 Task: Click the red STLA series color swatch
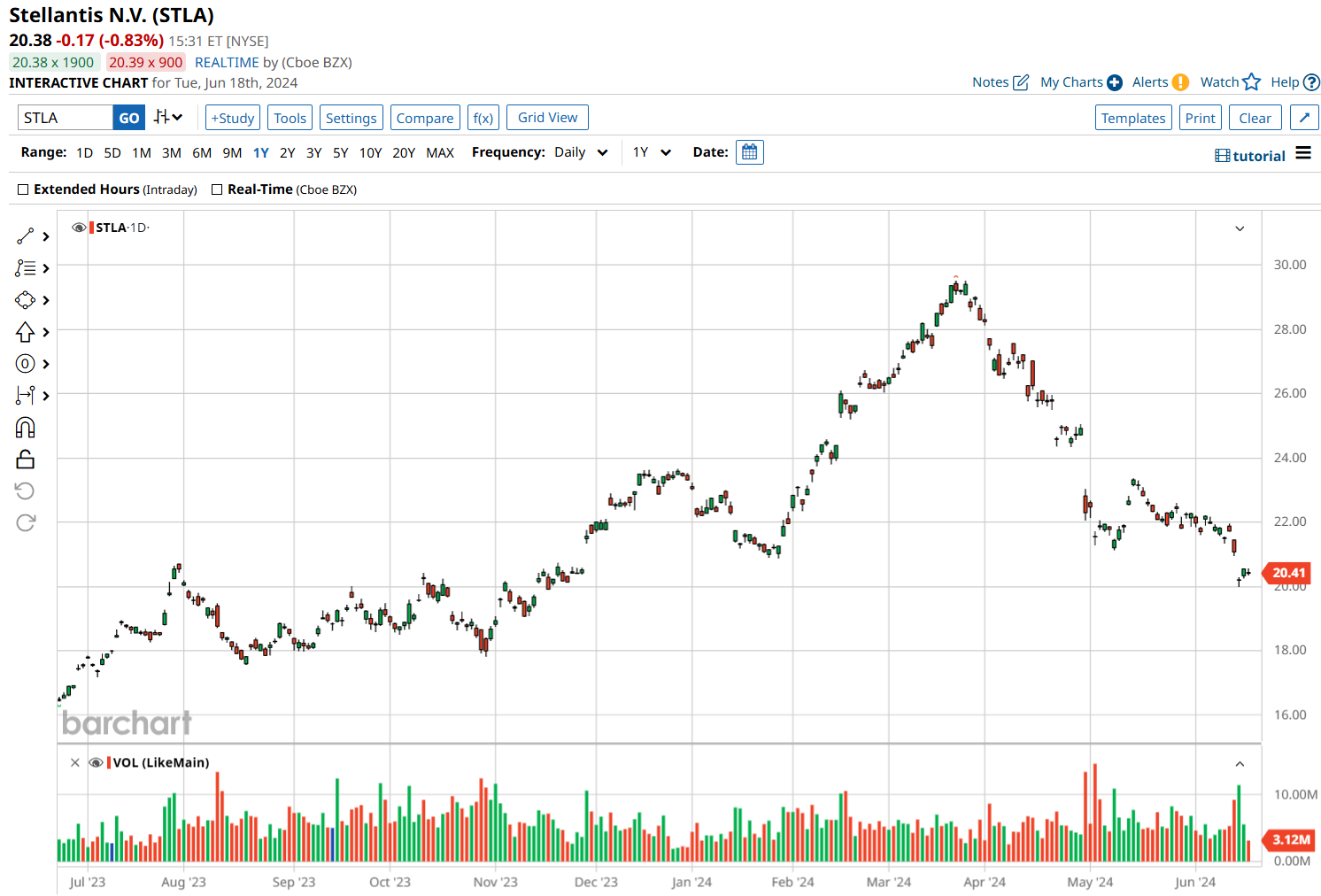[91, 228]
